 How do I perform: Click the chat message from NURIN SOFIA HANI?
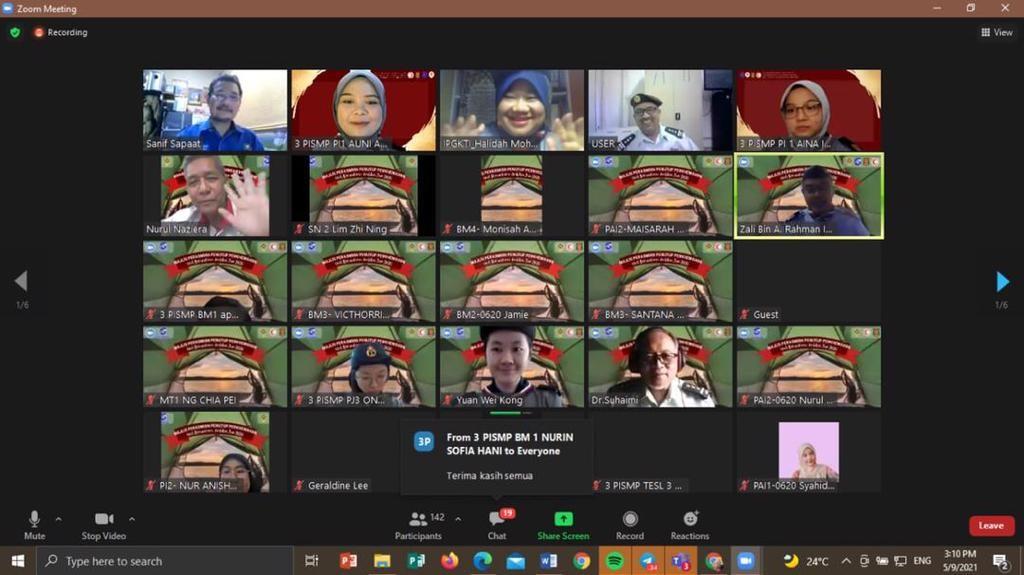pyautogui.click(x=497, y=456)
